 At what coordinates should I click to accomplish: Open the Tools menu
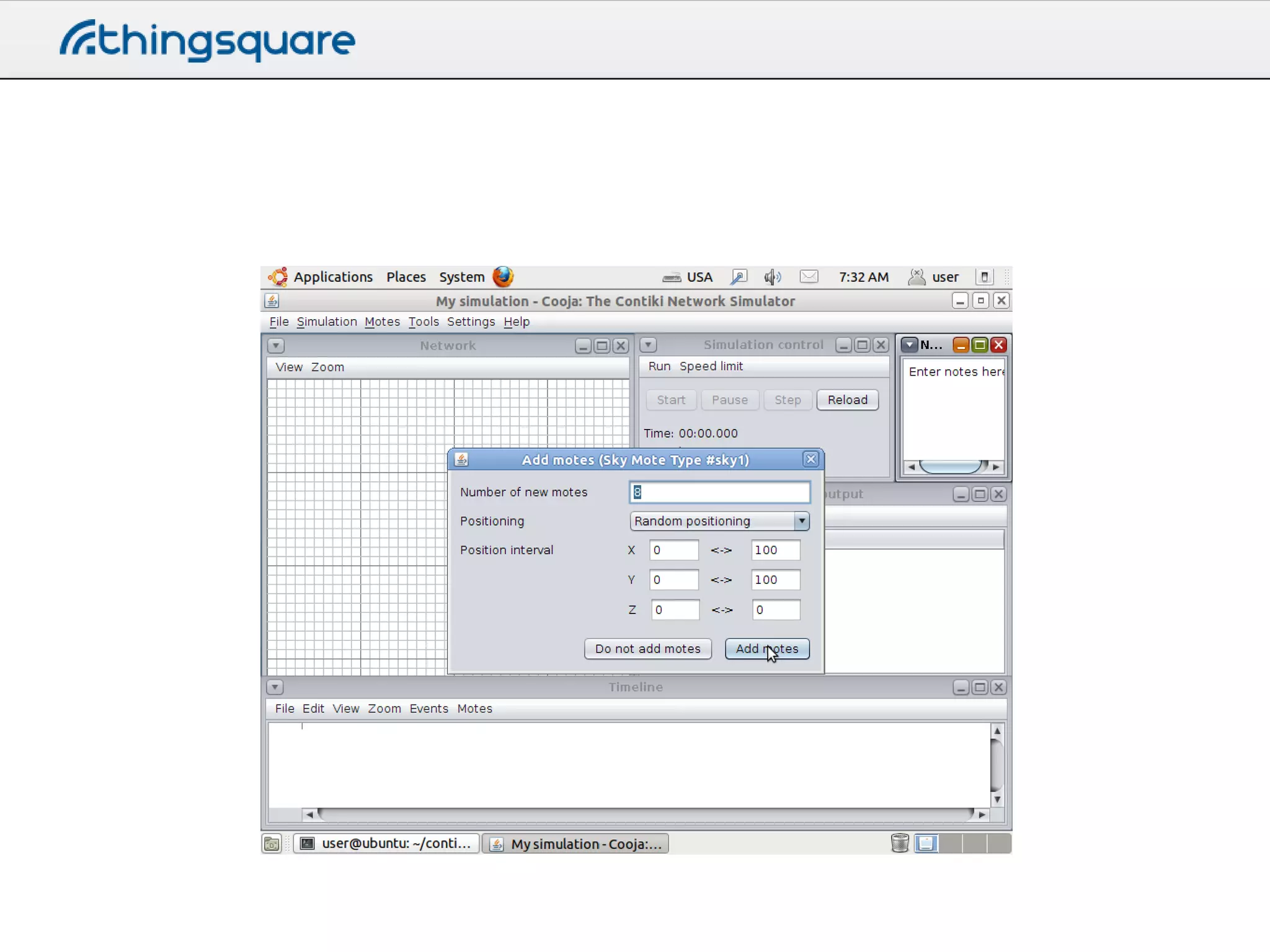pyautogui.click(x=424, y=322)
